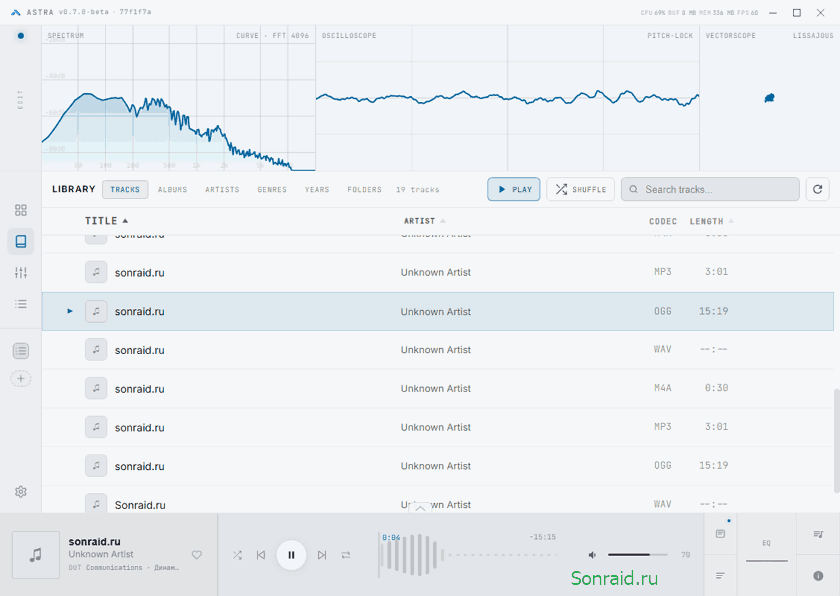Viewport: 840px width, 596px height.
Task: Click the track list vertical scrollbar
Action: [x=836, y=441]
